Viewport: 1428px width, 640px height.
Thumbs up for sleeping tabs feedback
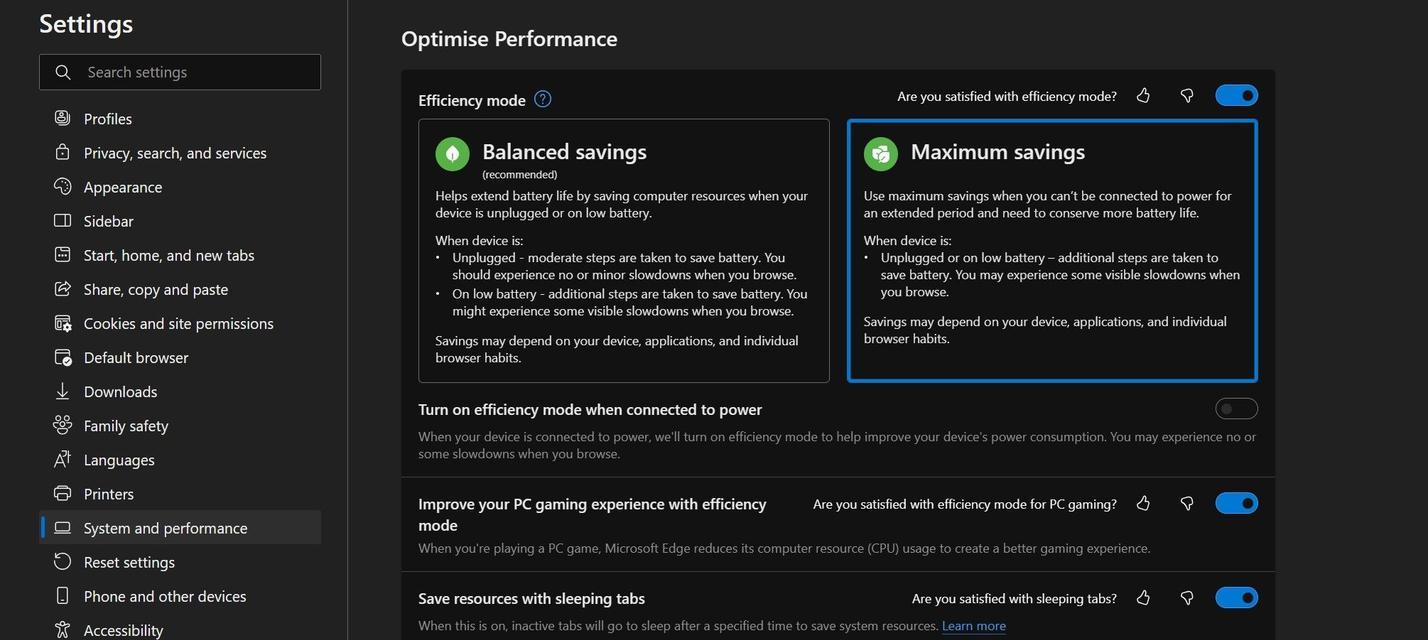coord(1143,598)
